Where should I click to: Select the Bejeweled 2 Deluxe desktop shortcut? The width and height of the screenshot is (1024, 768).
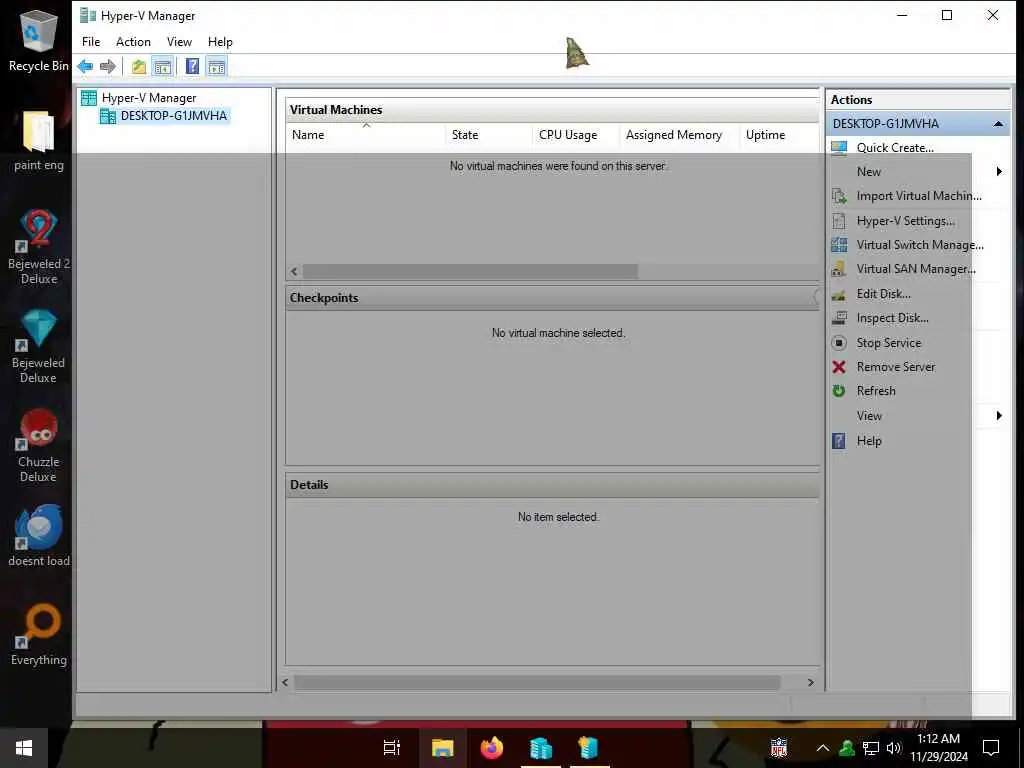pos(39,247)
